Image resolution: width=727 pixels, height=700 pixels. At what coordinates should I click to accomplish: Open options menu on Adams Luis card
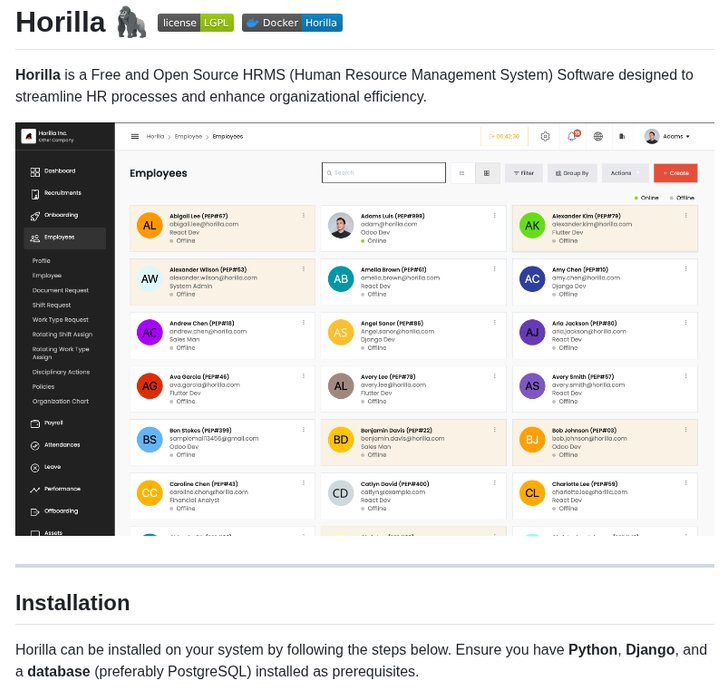[x=495, y=216]
